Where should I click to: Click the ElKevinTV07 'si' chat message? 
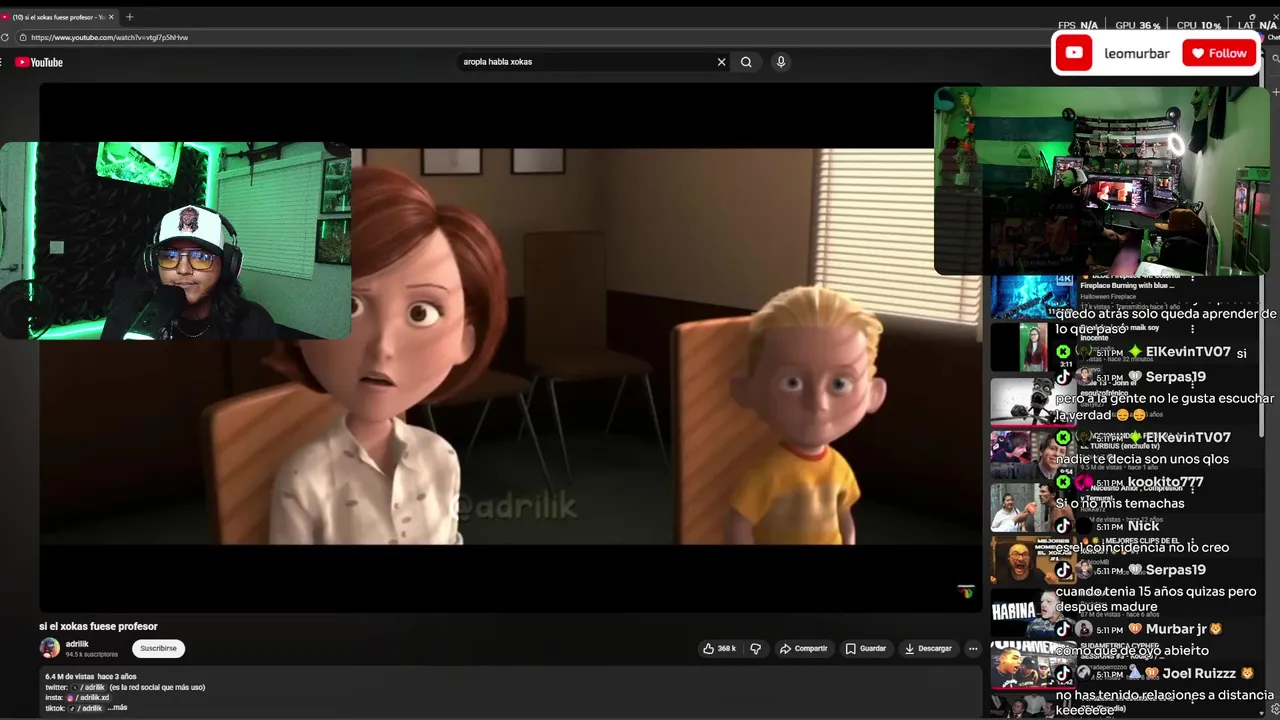coord(1241,353)
